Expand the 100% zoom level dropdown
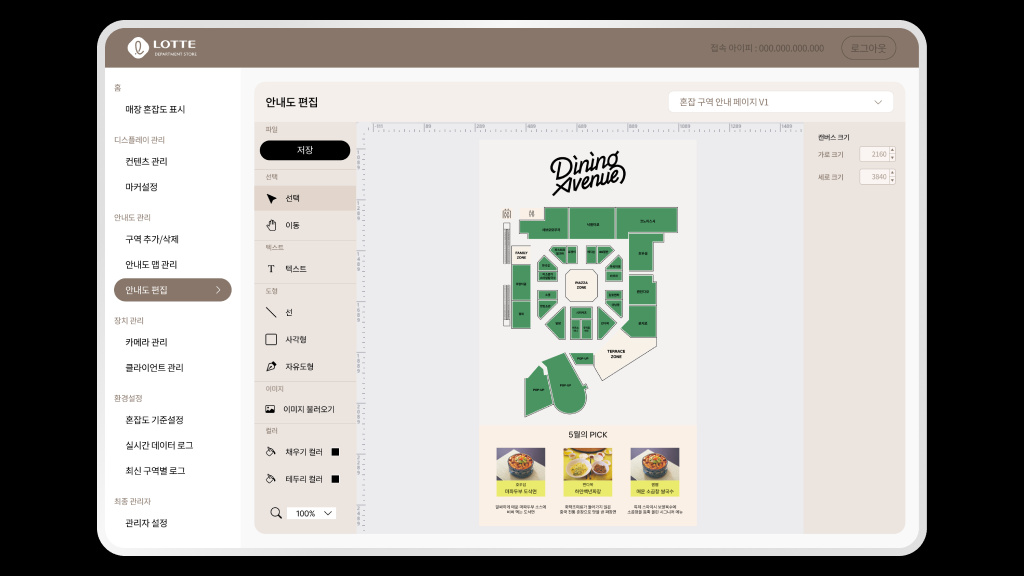 click(x=312, y=513)
